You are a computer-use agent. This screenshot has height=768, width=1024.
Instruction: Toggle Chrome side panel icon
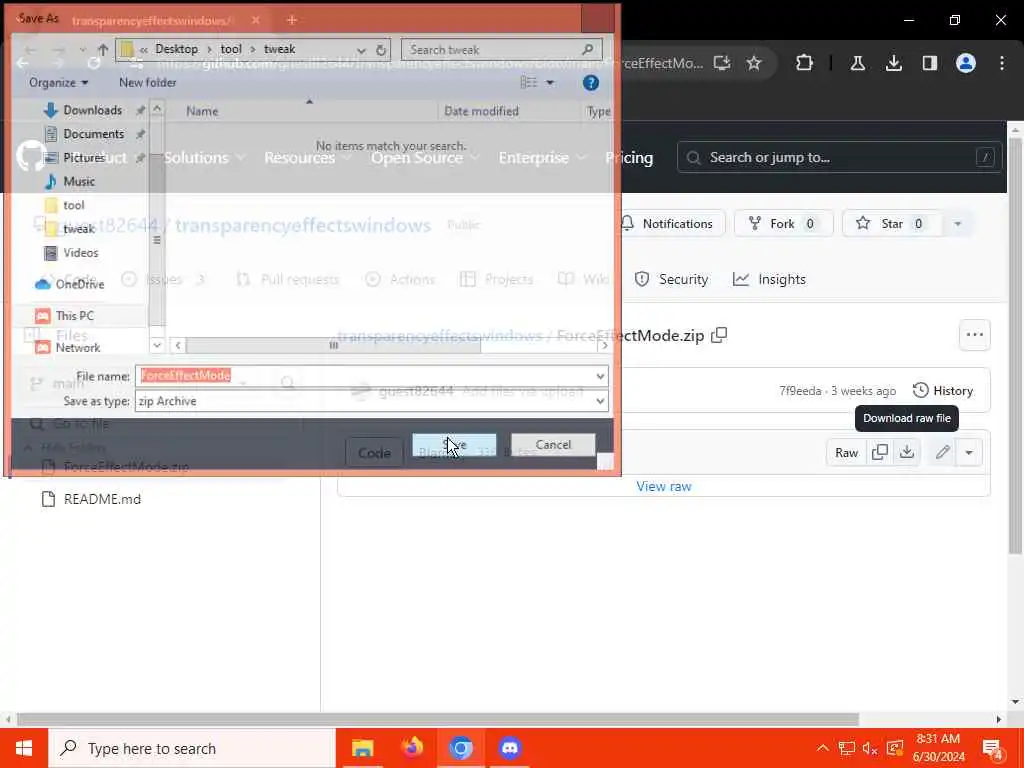coord(929,63)
